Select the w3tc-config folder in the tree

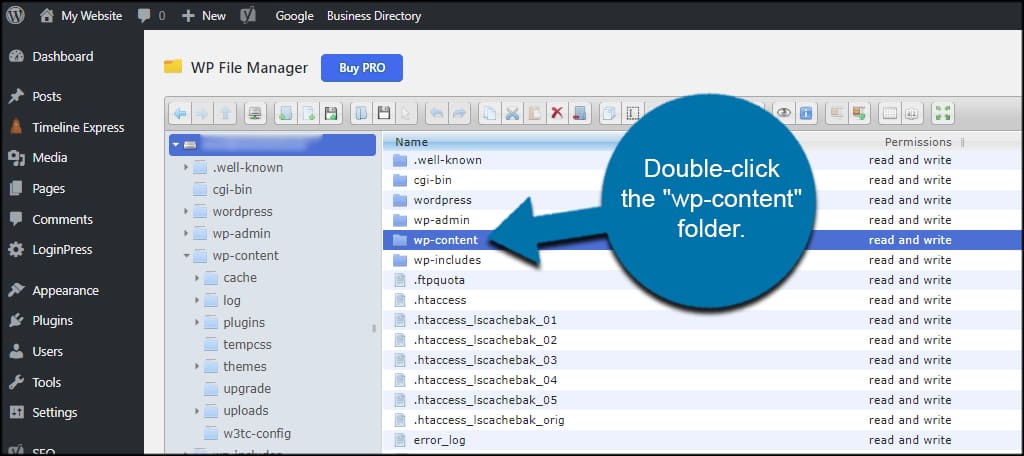coord(257,433)
